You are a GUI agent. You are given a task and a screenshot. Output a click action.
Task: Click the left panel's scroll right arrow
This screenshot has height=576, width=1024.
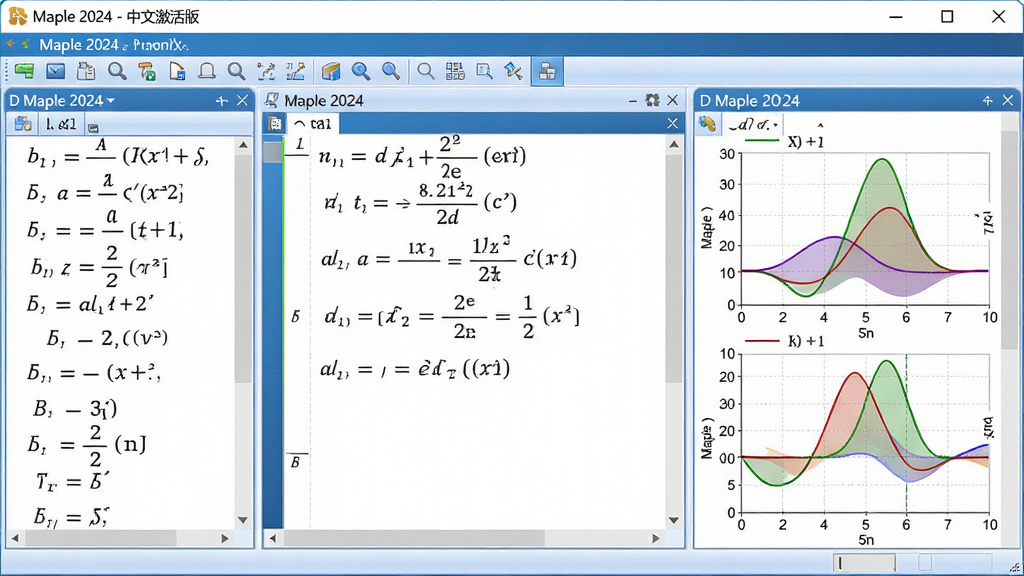(x=225, y=539)
